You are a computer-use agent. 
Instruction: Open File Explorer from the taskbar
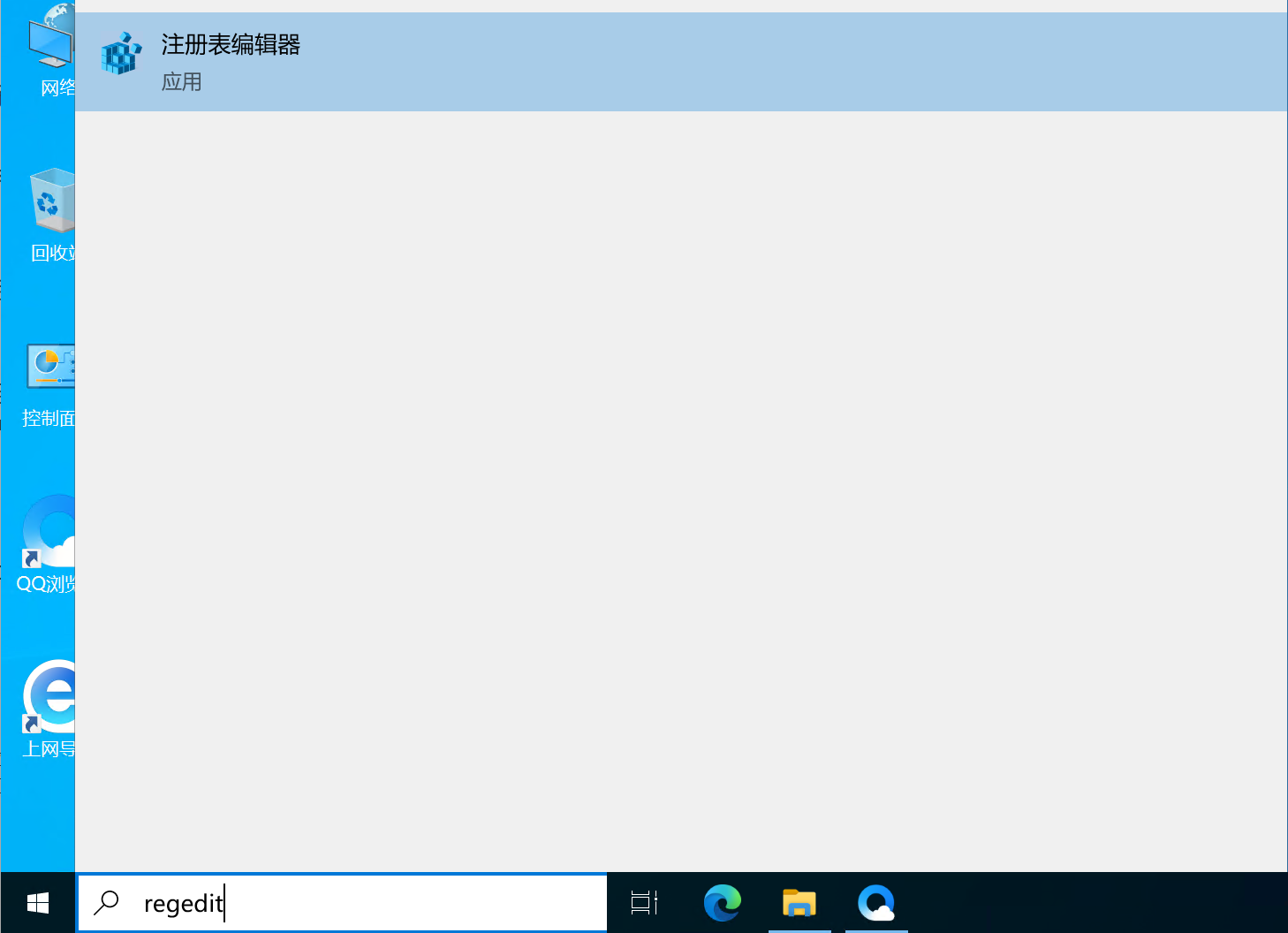(x=799, y=902)
